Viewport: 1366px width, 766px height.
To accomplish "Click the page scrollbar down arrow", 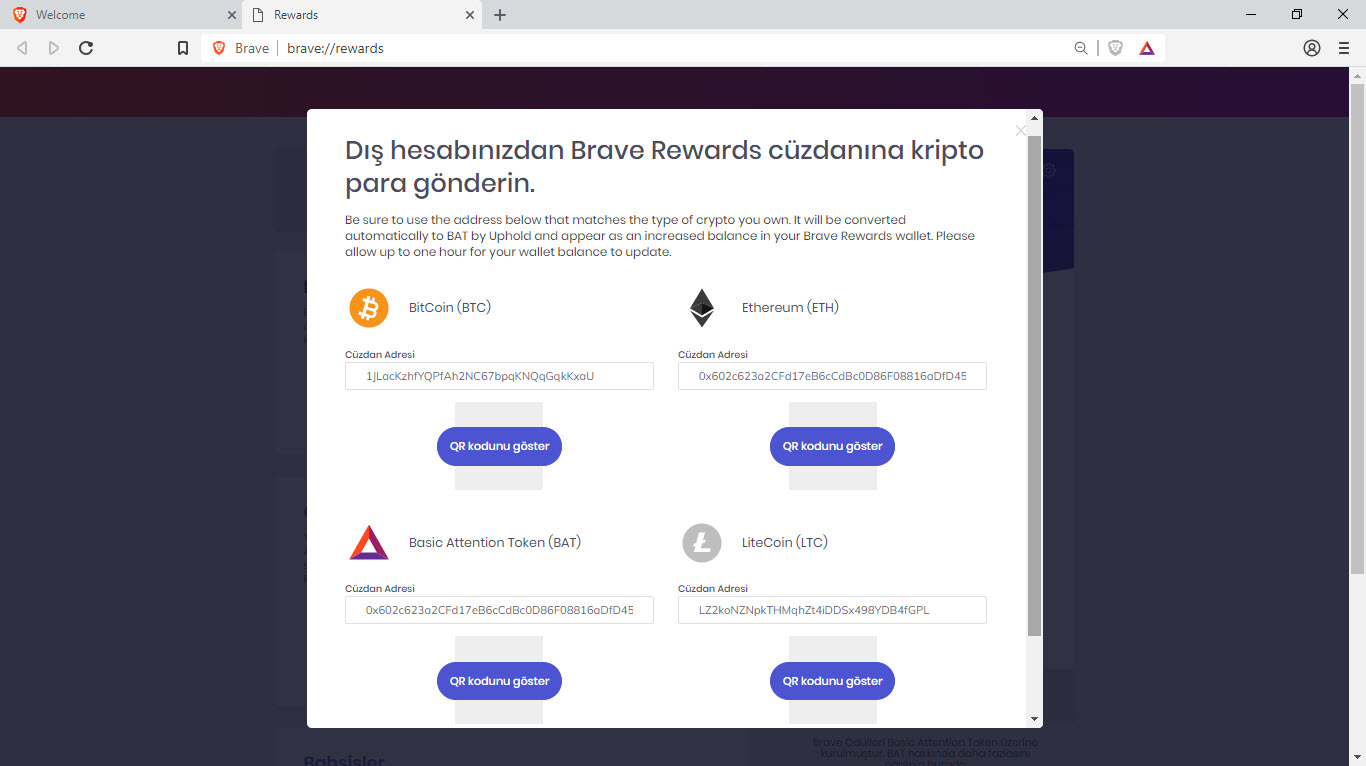I will (x=1358, y=757).
